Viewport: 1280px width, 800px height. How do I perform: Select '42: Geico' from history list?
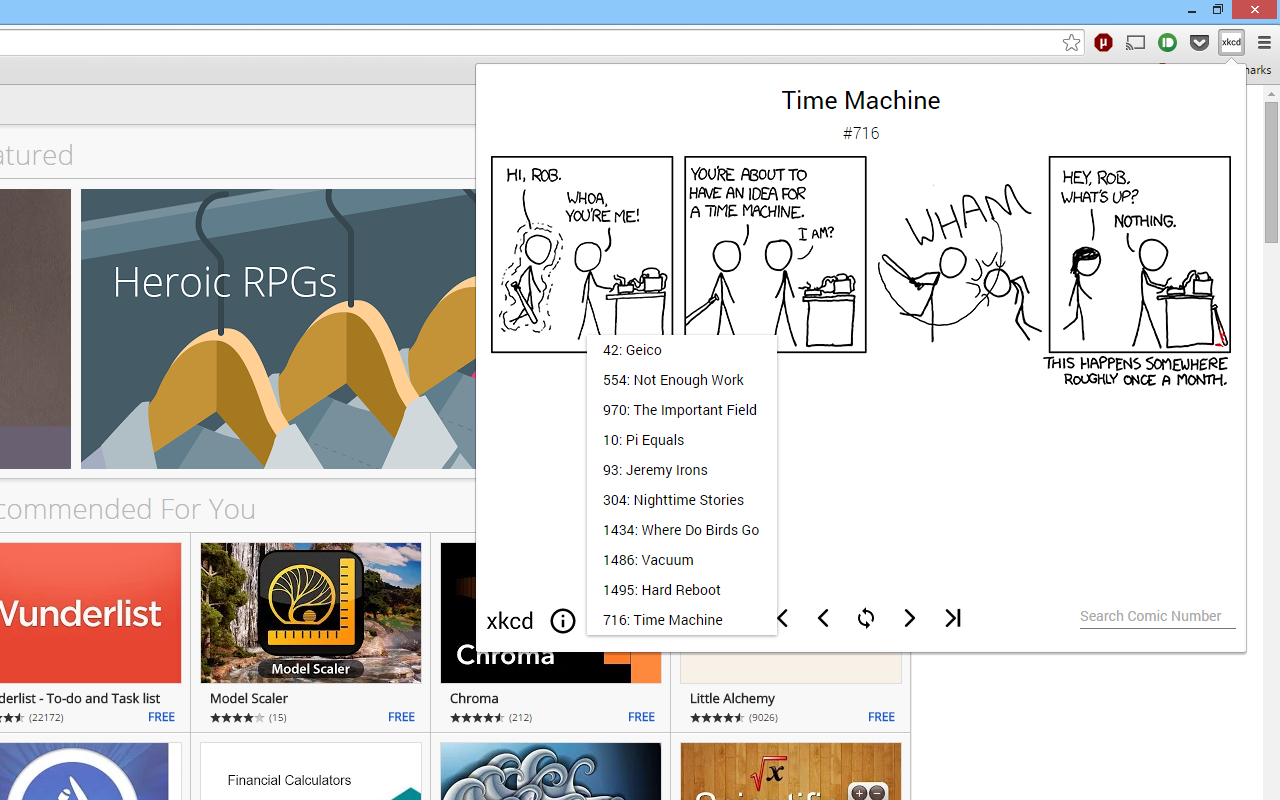click(682, 350)
